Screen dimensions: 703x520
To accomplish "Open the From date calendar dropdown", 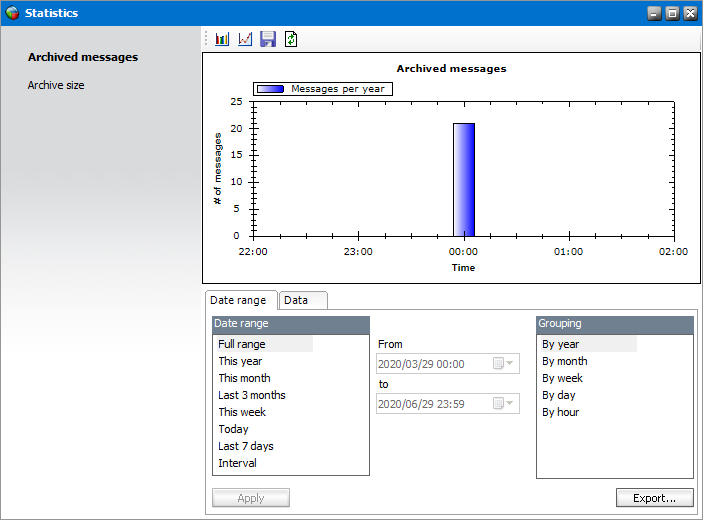I will 502,365.
